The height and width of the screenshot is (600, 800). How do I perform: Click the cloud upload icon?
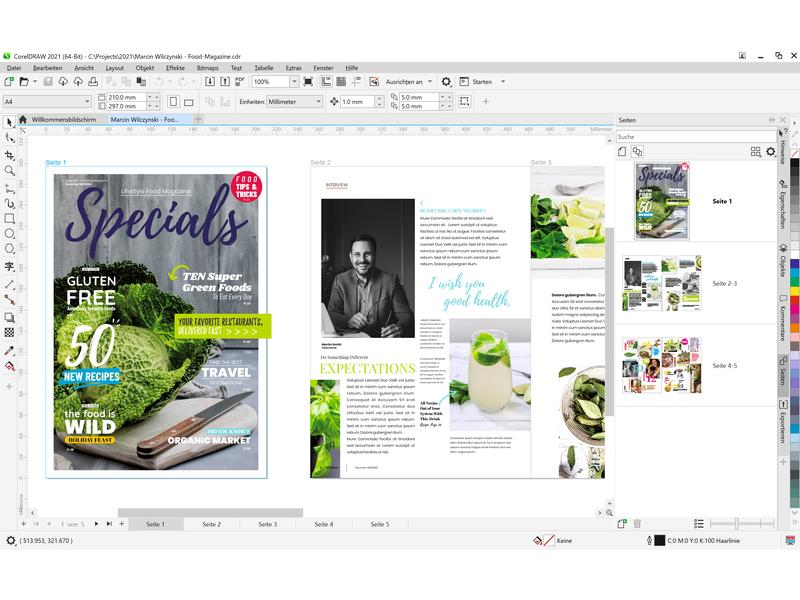click(x=78, y=82)
